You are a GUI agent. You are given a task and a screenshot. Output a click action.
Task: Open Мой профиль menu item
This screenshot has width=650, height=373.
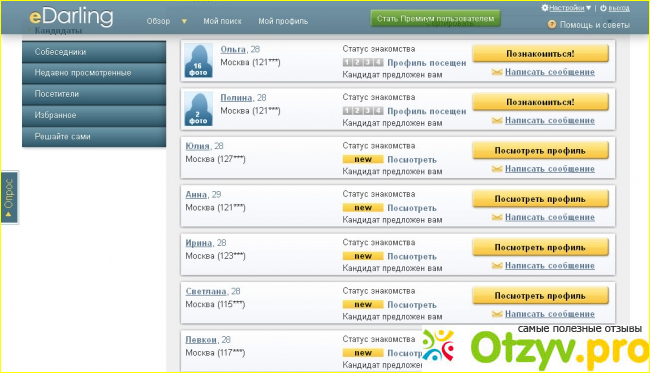283,21
